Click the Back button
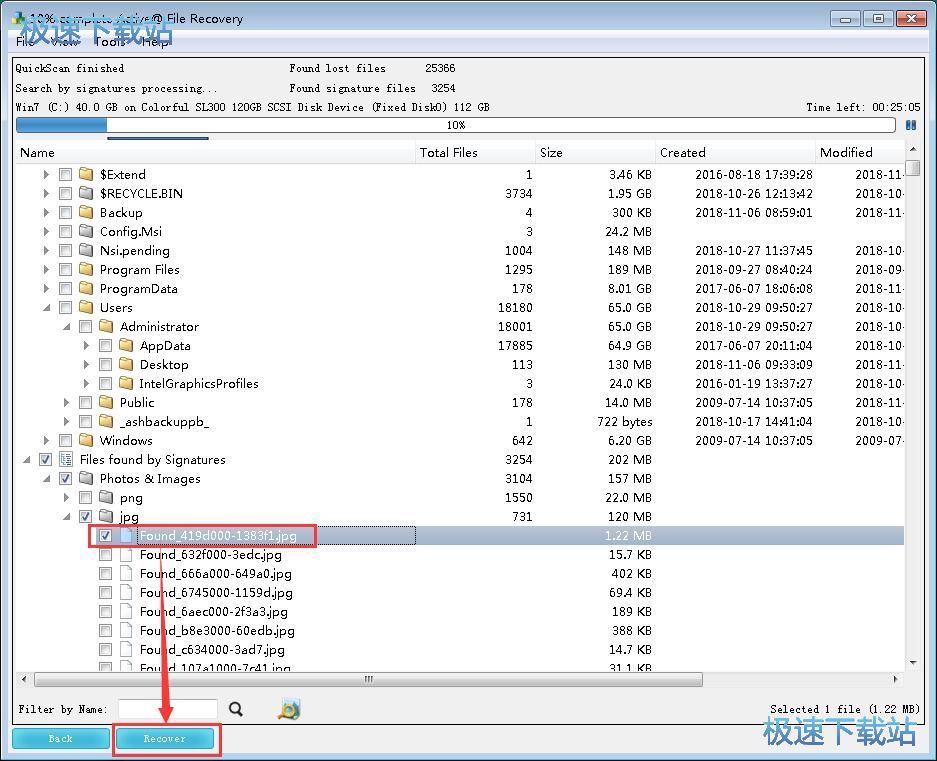The height and width of the screenshot is (761, 937). (61, 738)
